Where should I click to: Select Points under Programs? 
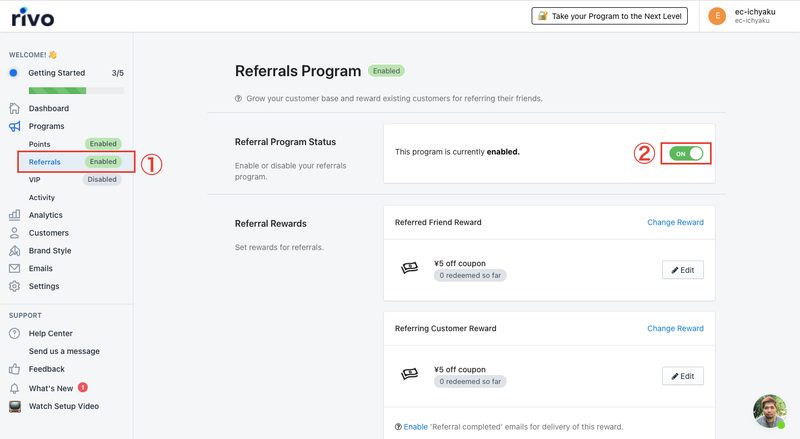[39, 144]
